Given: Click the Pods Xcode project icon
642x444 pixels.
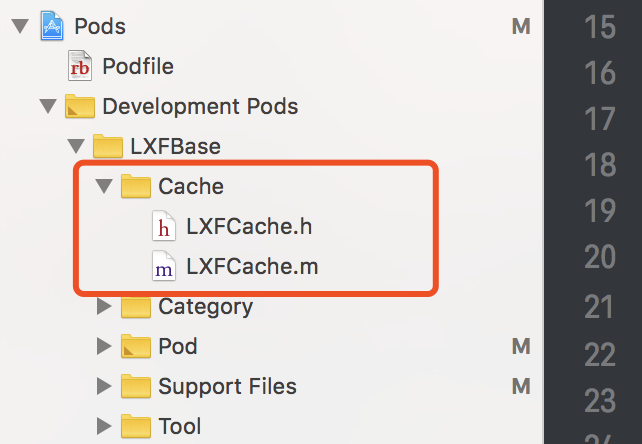Looking at the screenshot, I should (x=52, y=26).
